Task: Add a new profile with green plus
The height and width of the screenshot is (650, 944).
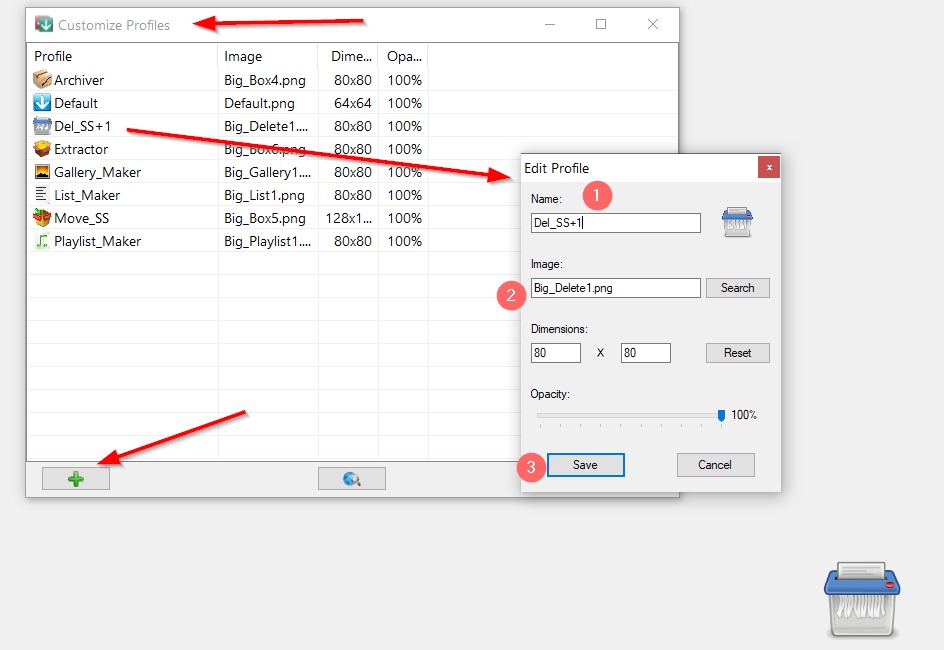Action: click(76, 479)
